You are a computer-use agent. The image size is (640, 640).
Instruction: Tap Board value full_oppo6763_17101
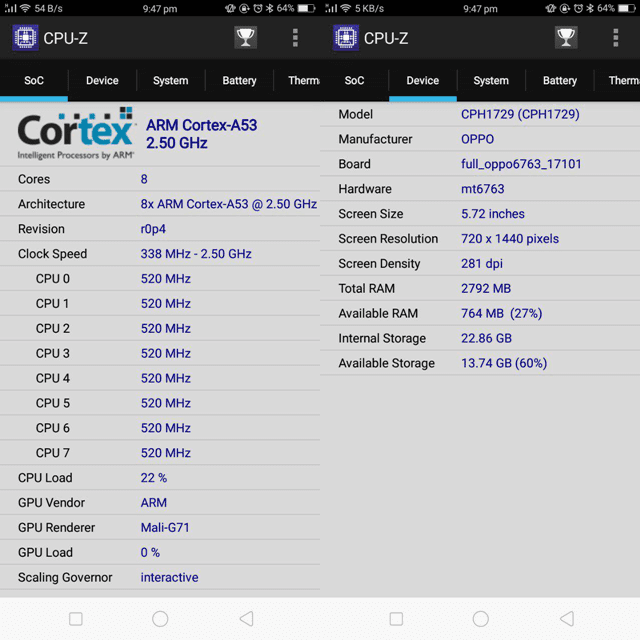tap(521, 164)
